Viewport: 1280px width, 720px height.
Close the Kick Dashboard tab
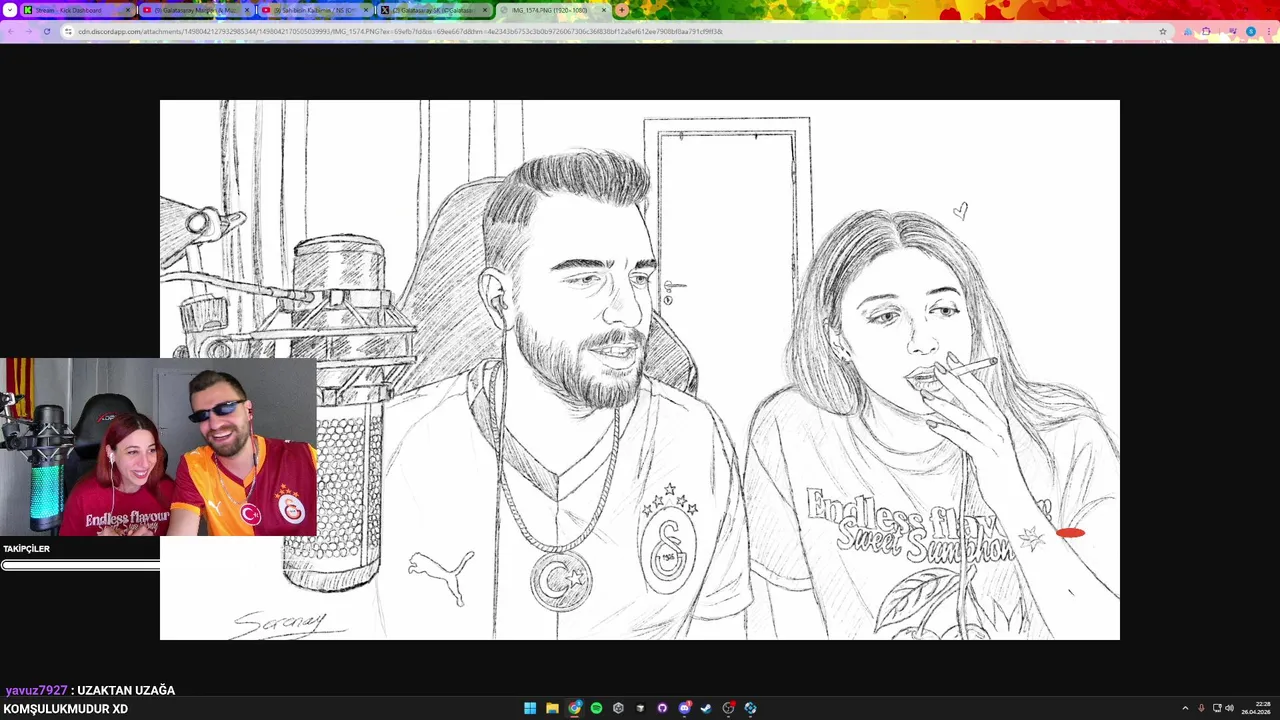pos(128,10)
